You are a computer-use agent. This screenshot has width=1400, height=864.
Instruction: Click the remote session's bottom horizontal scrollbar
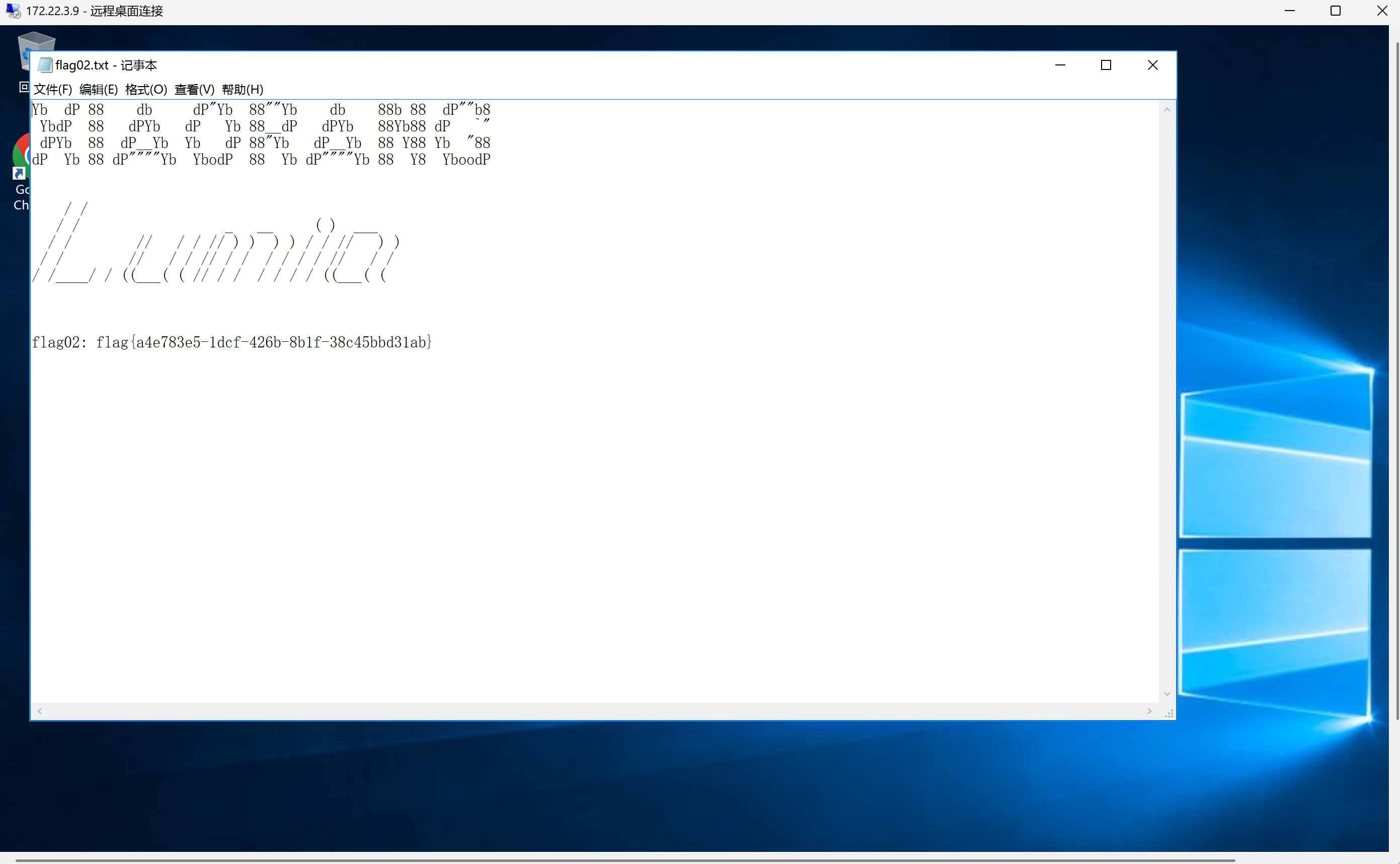tap(625, 859)
